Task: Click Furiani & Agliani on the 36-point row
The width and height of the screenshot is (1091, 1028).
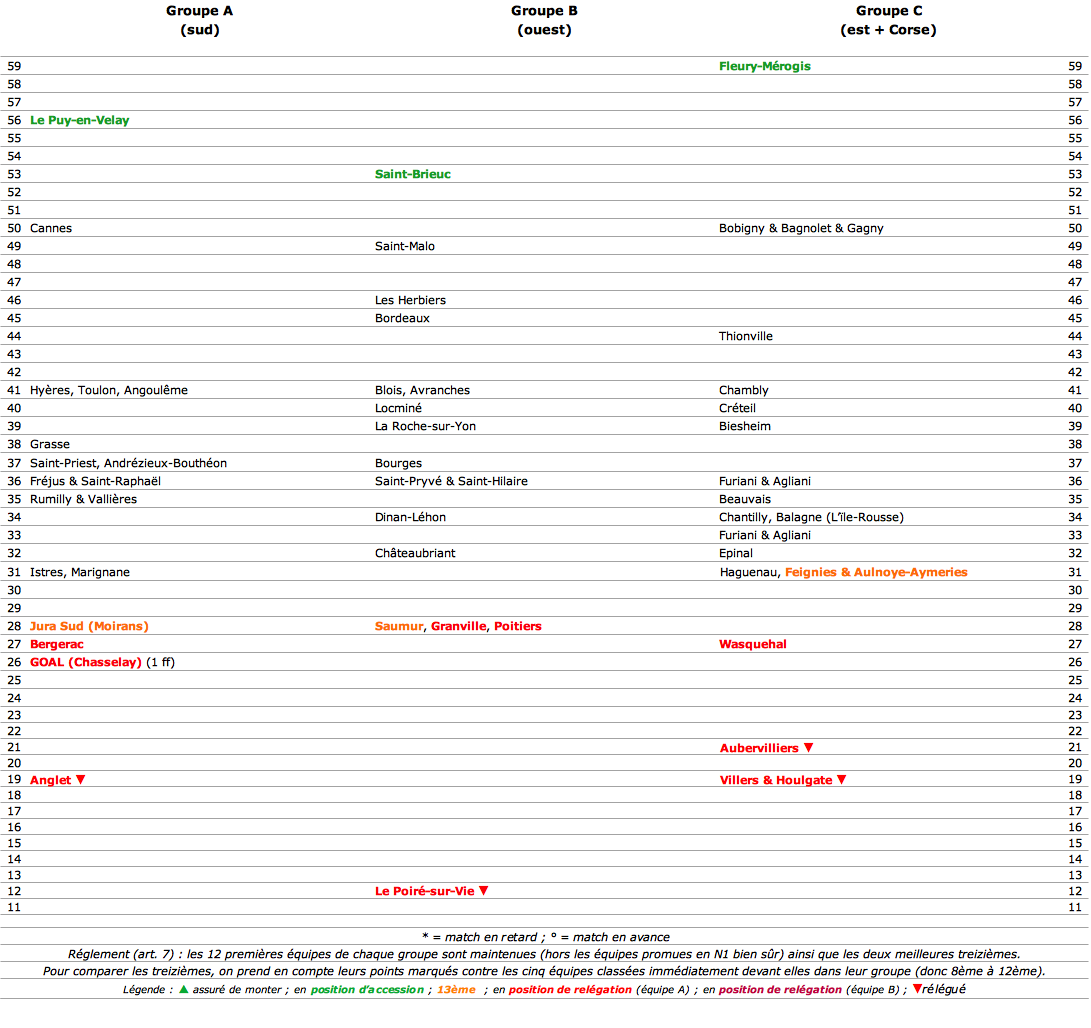Action: point(765,482)
